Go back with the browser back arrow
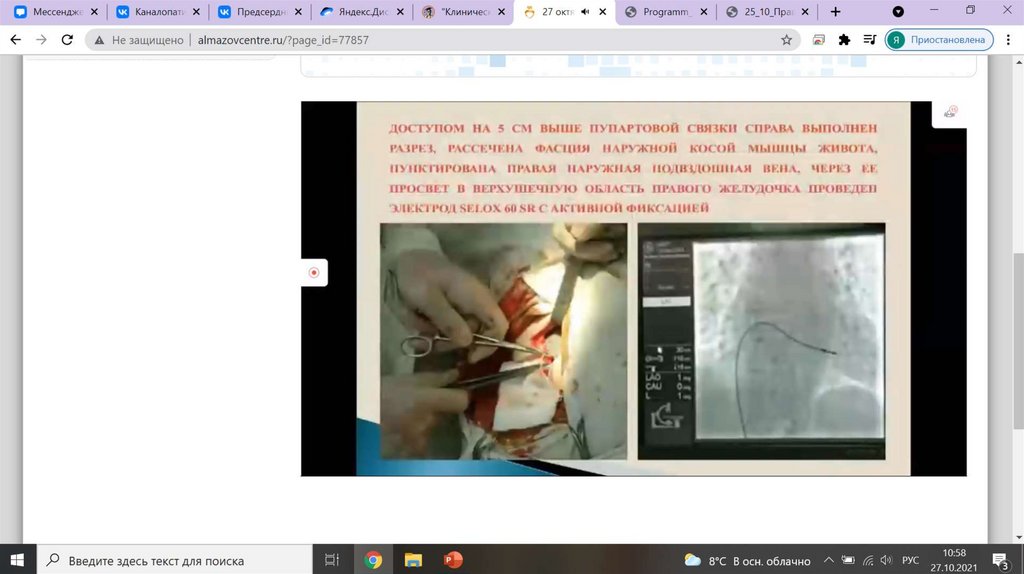 pos(16,40)
